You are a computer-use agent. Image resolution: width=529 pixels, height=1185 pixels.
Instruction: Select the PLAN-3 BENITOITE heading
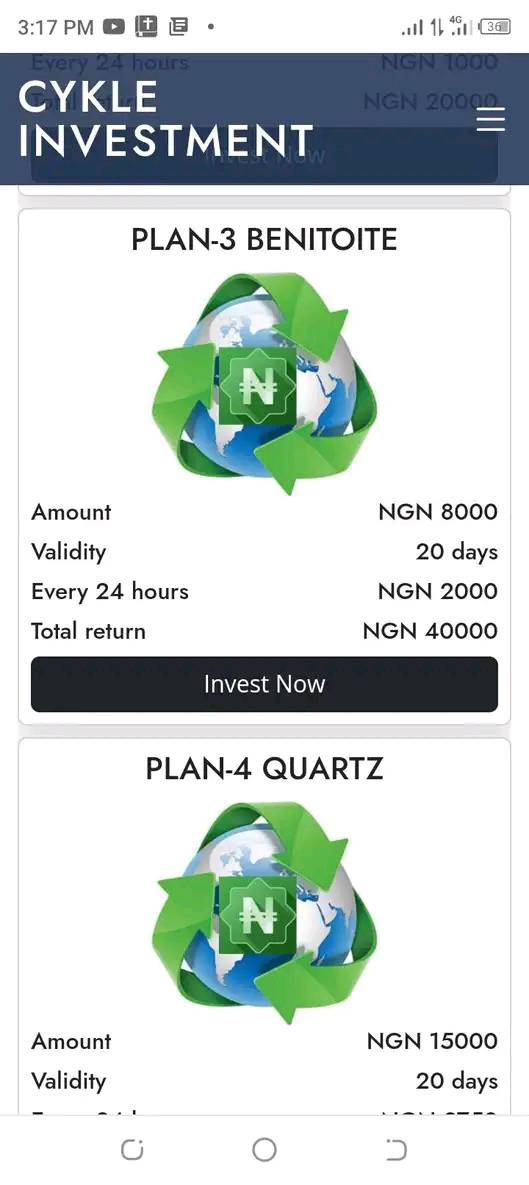click(264, 240)
